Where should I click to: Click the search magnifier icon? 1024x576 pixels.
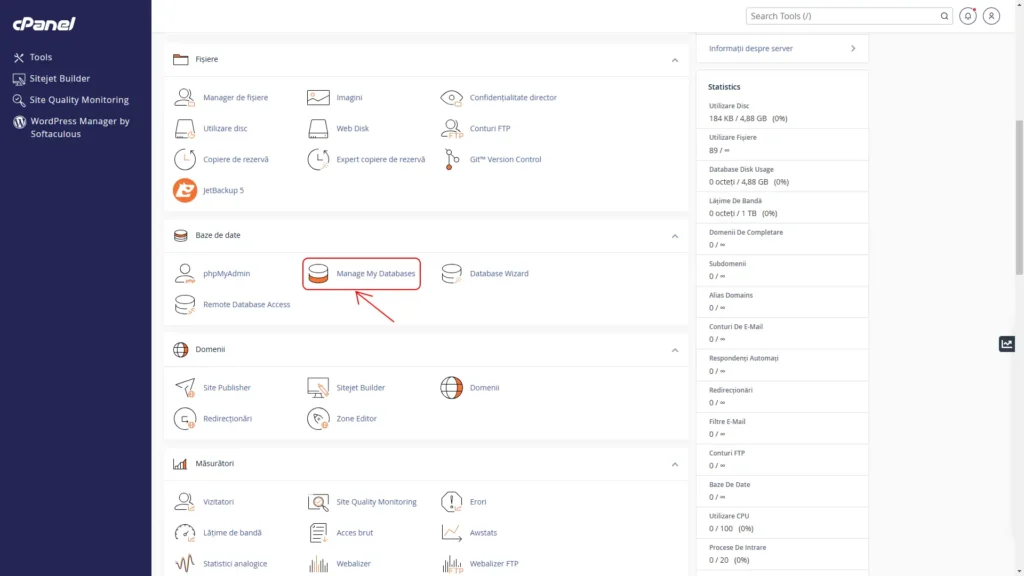(944, 16)
